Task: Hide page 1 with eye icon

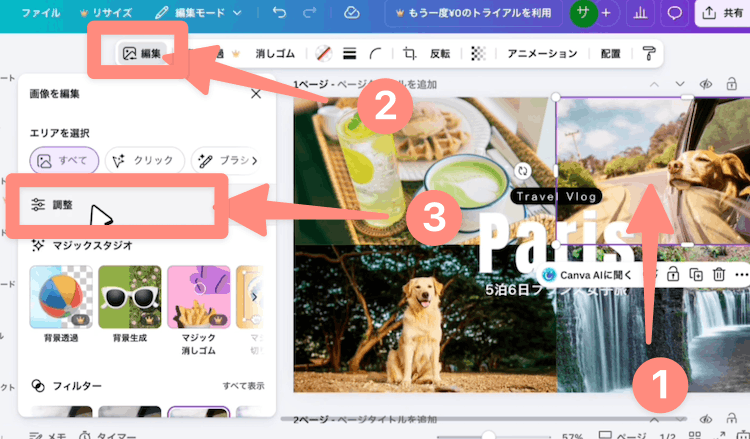Action: [x=706, y=85]
